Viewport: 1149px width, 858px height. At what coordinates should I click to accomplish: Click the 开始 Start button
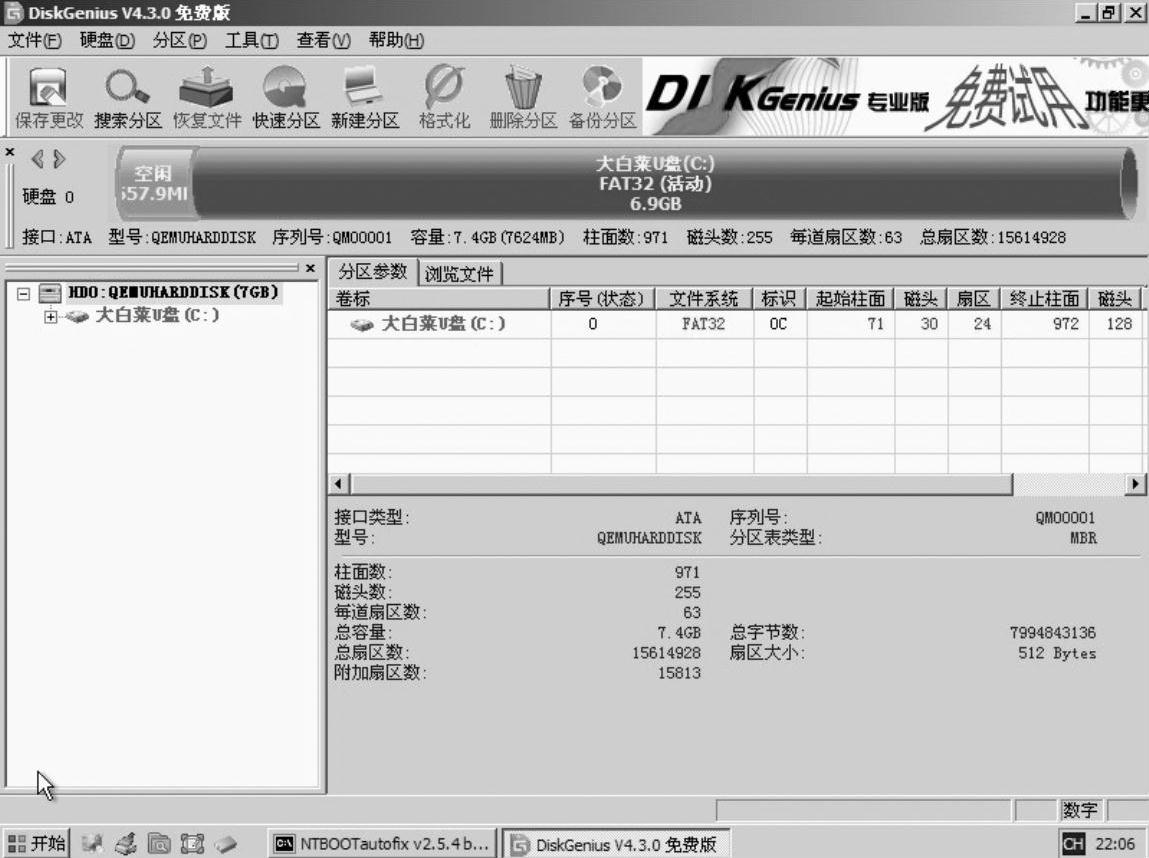point(37,843)
